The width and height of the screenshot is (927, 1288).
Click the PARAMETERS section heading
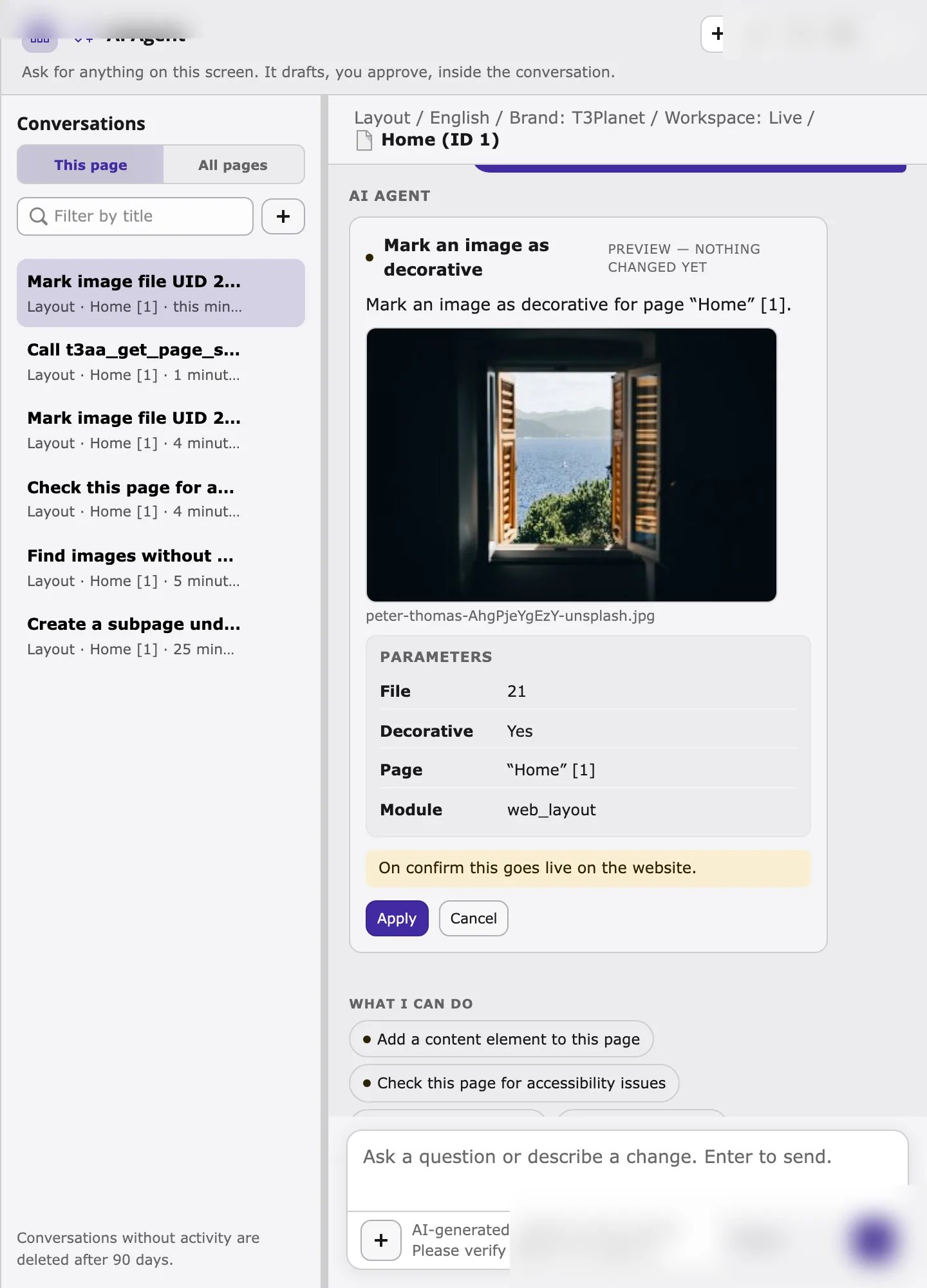(436, 657)
